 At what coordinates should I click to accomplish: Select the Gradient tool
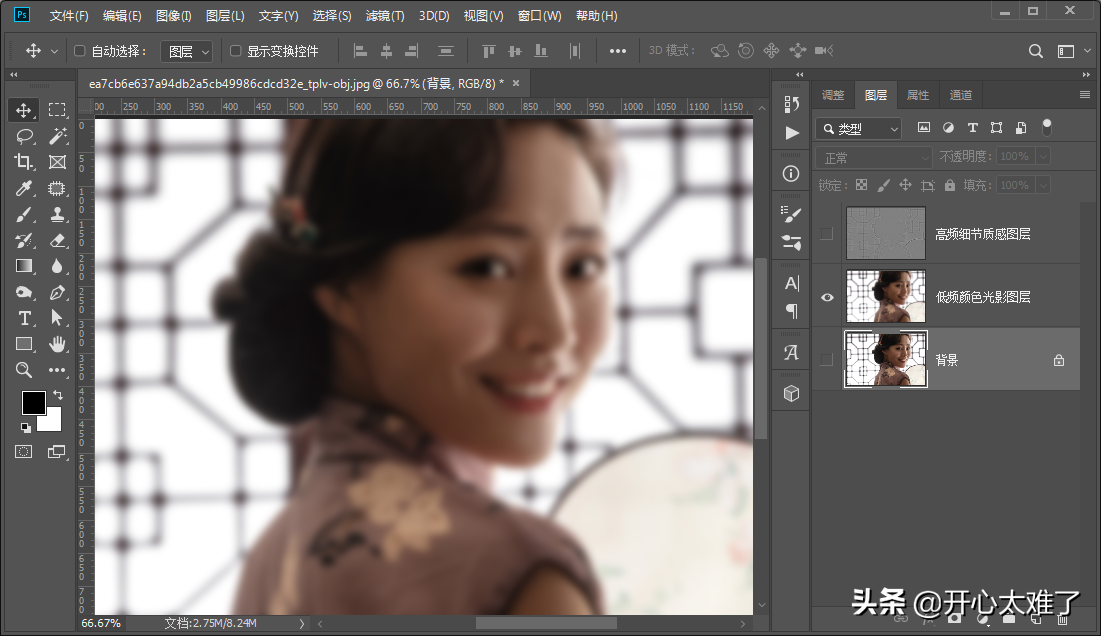[x=24, y=266]
